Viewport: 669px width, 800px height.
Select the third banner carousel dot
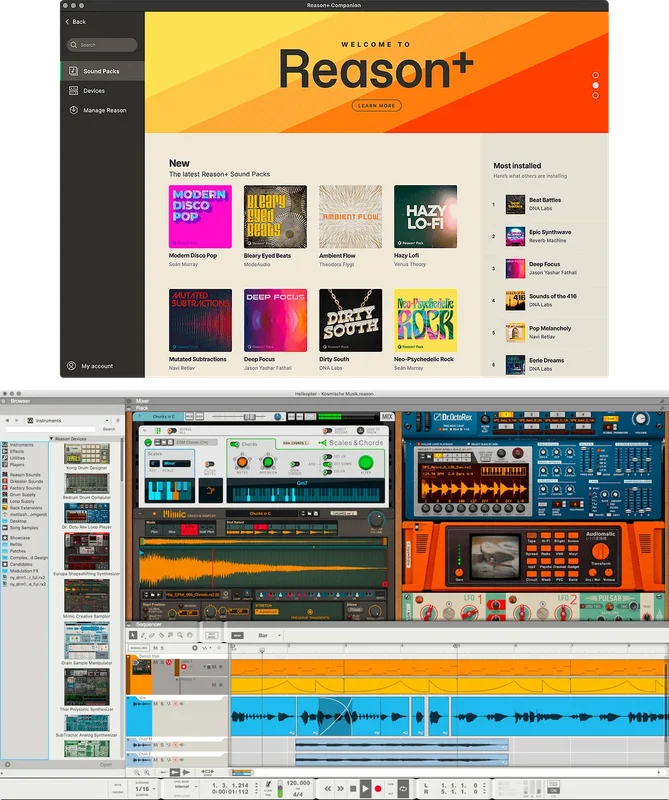click(596, 95)
